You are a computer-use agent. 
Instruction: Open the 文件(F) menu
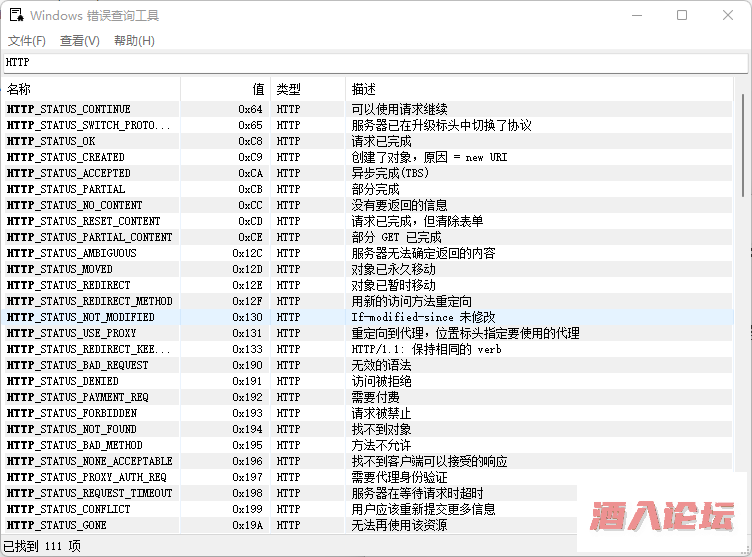[x=27, y=41]
